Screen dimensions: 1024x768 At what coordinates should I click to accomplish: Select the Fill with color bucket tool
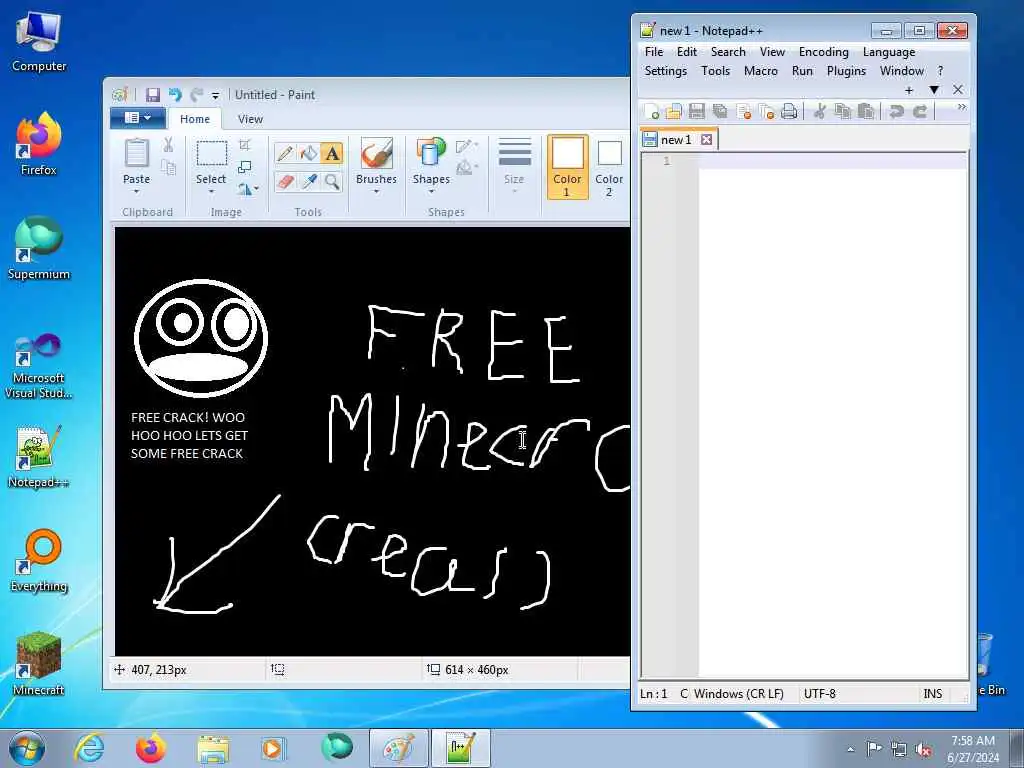tap(308, 153)
